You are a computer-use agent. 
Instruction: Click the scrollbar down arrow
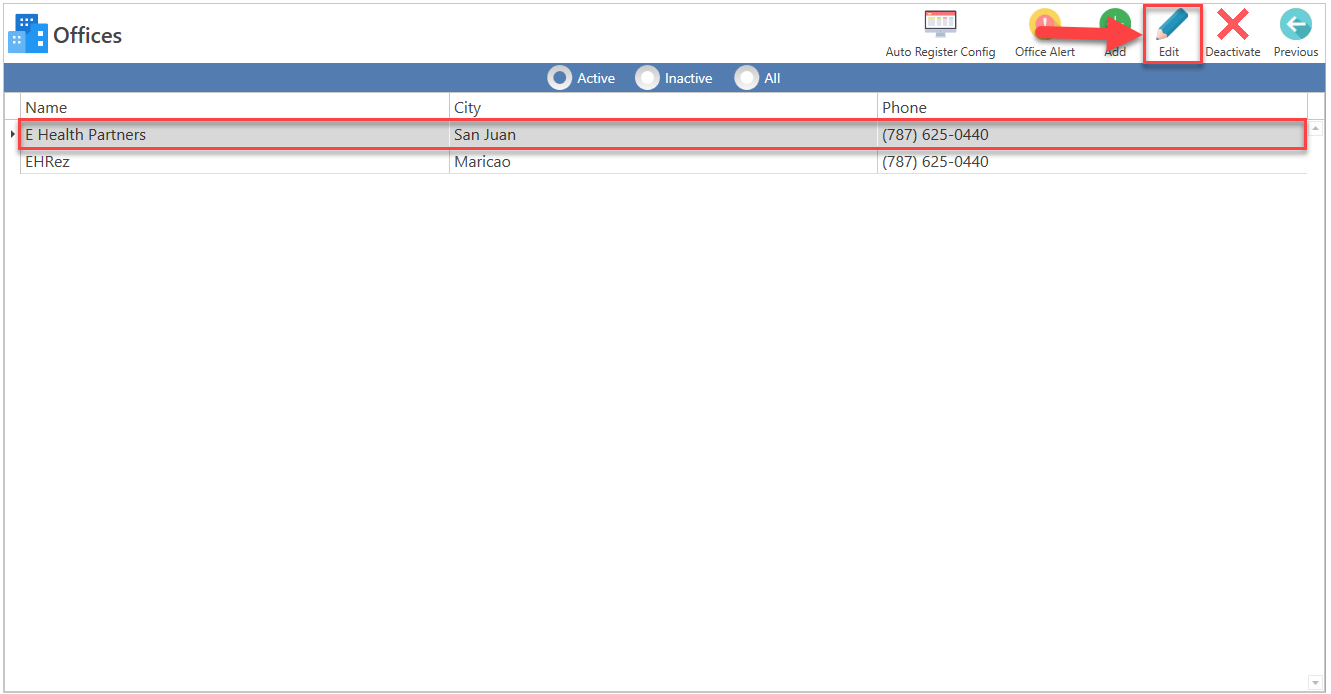[1315, 683]
